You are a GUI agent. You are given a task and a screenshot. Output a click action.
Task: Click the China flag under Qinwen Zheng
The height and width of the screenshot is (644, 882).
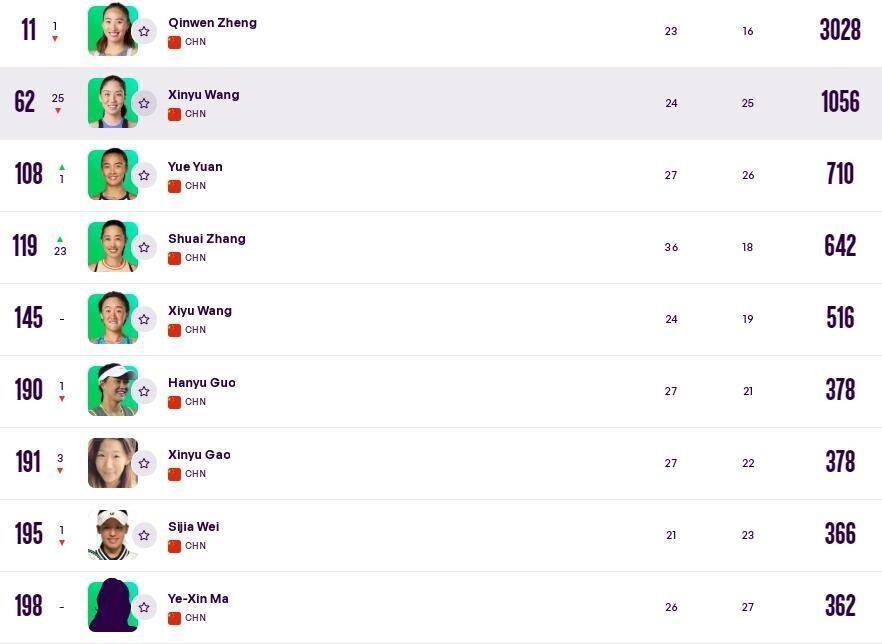(x=174, y=42)
